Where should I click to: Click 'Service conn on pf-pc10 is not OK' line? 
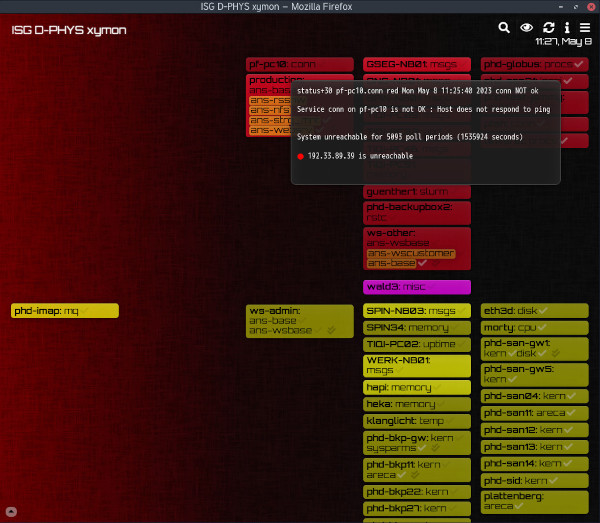[424, 109]
